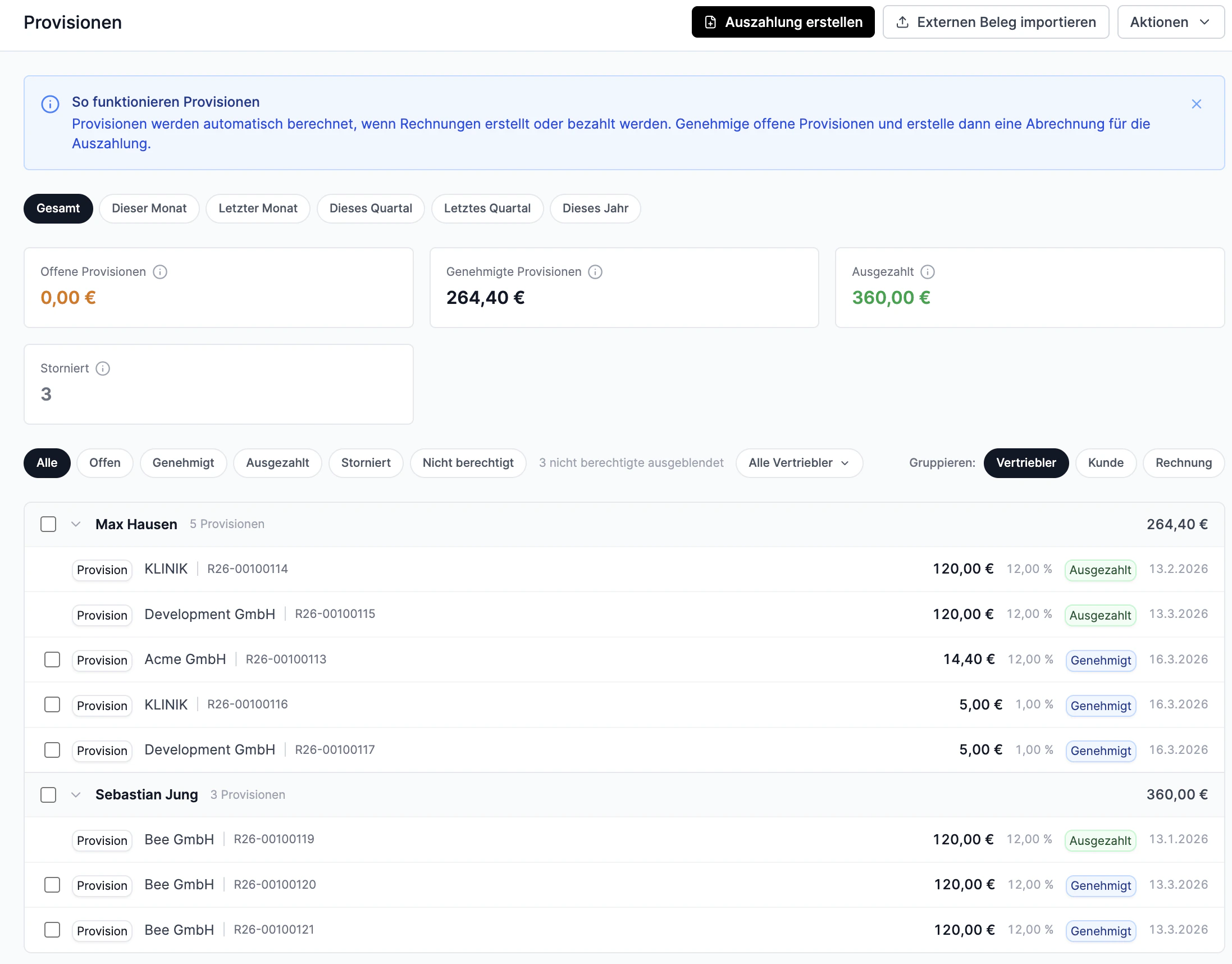Switch to Dieses Quartal period tab
The image size is (1232, 964).
click(371, 208)
